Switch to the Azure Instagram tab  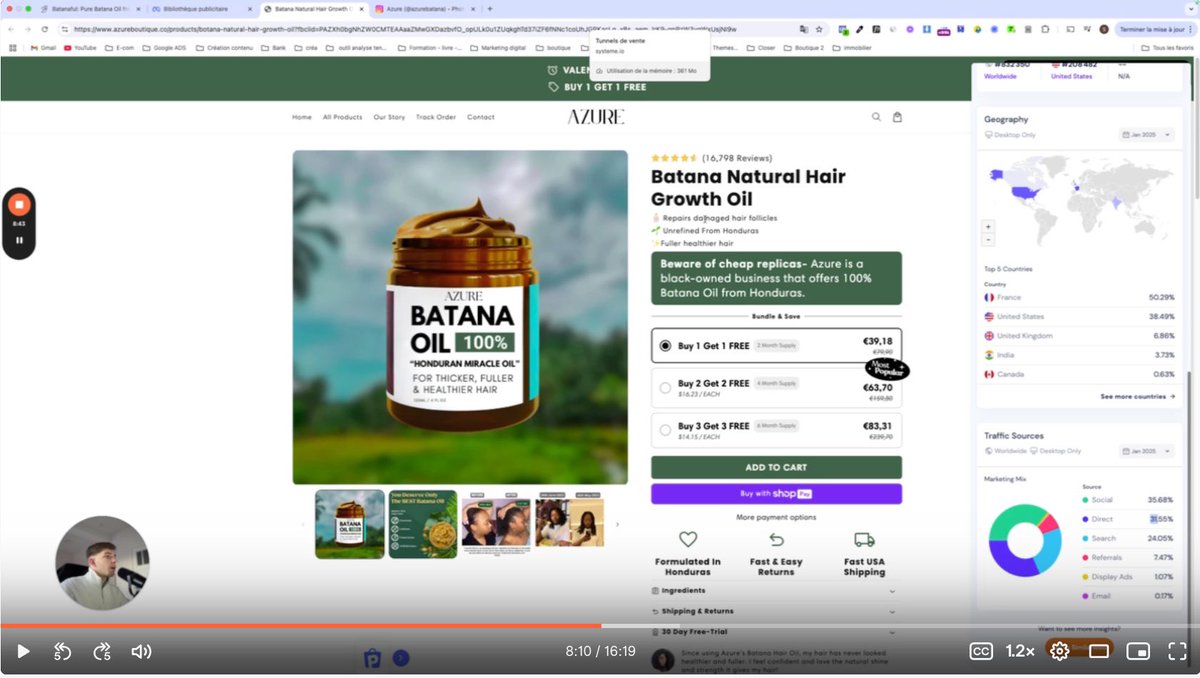[x=424, y=8]
